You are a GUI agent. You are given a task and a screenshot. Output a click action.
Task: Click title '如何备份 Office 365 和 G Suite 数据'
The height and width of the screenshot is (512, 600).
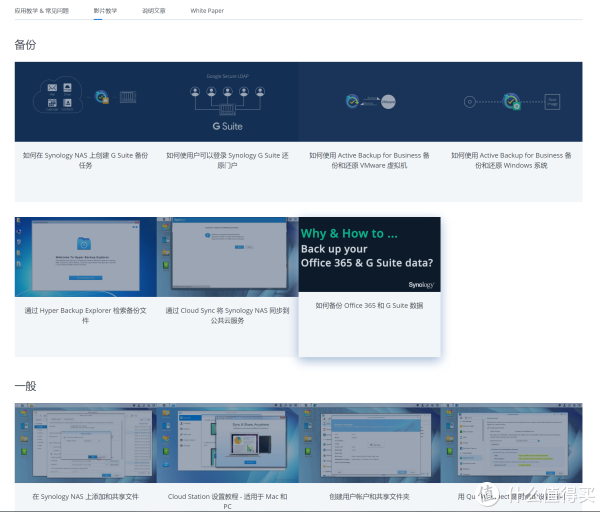coord(370,305)
